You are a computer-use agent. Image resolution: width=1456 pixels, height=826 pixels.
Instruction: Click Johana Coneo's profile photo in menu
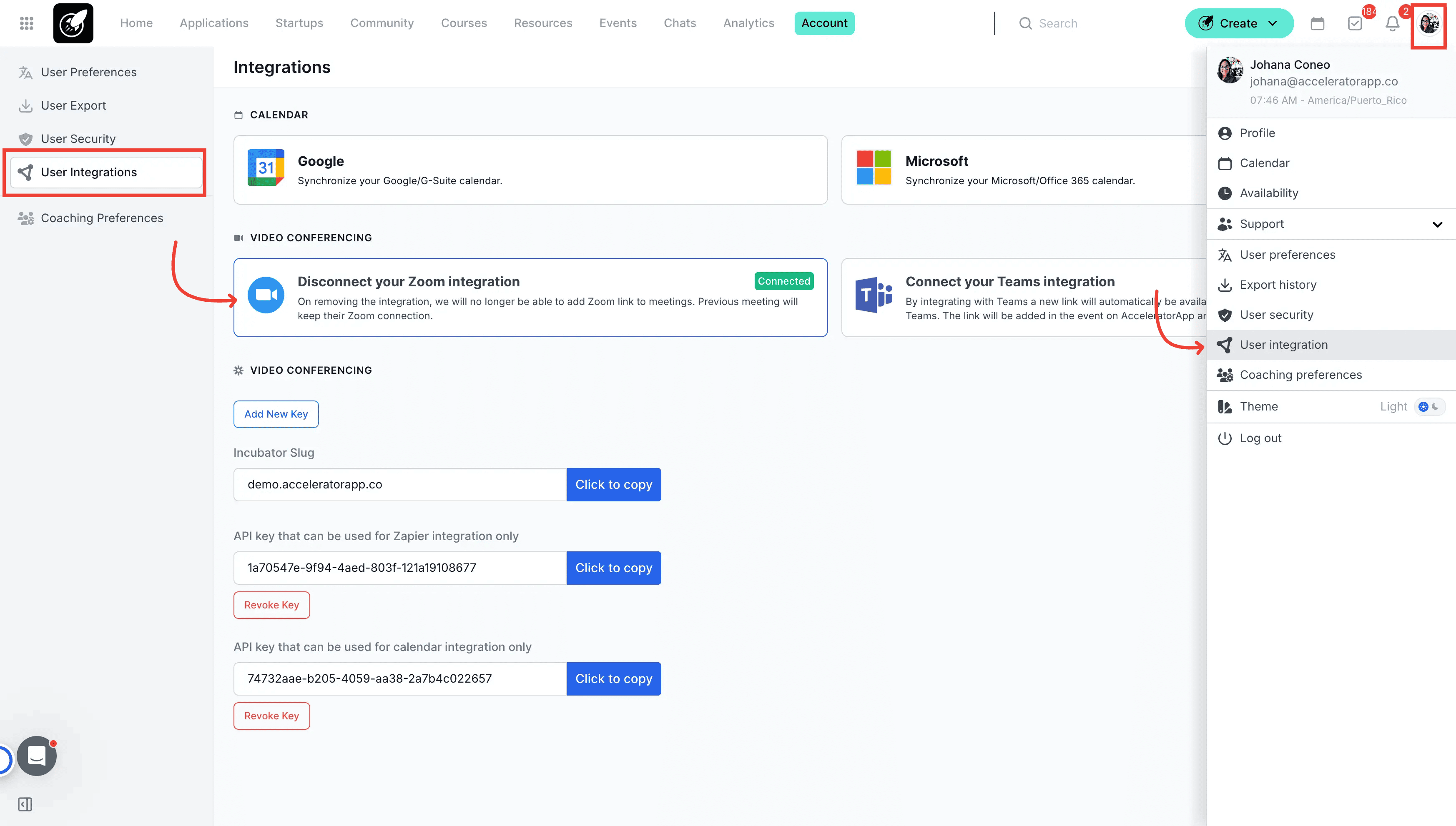pos(1230,70)
